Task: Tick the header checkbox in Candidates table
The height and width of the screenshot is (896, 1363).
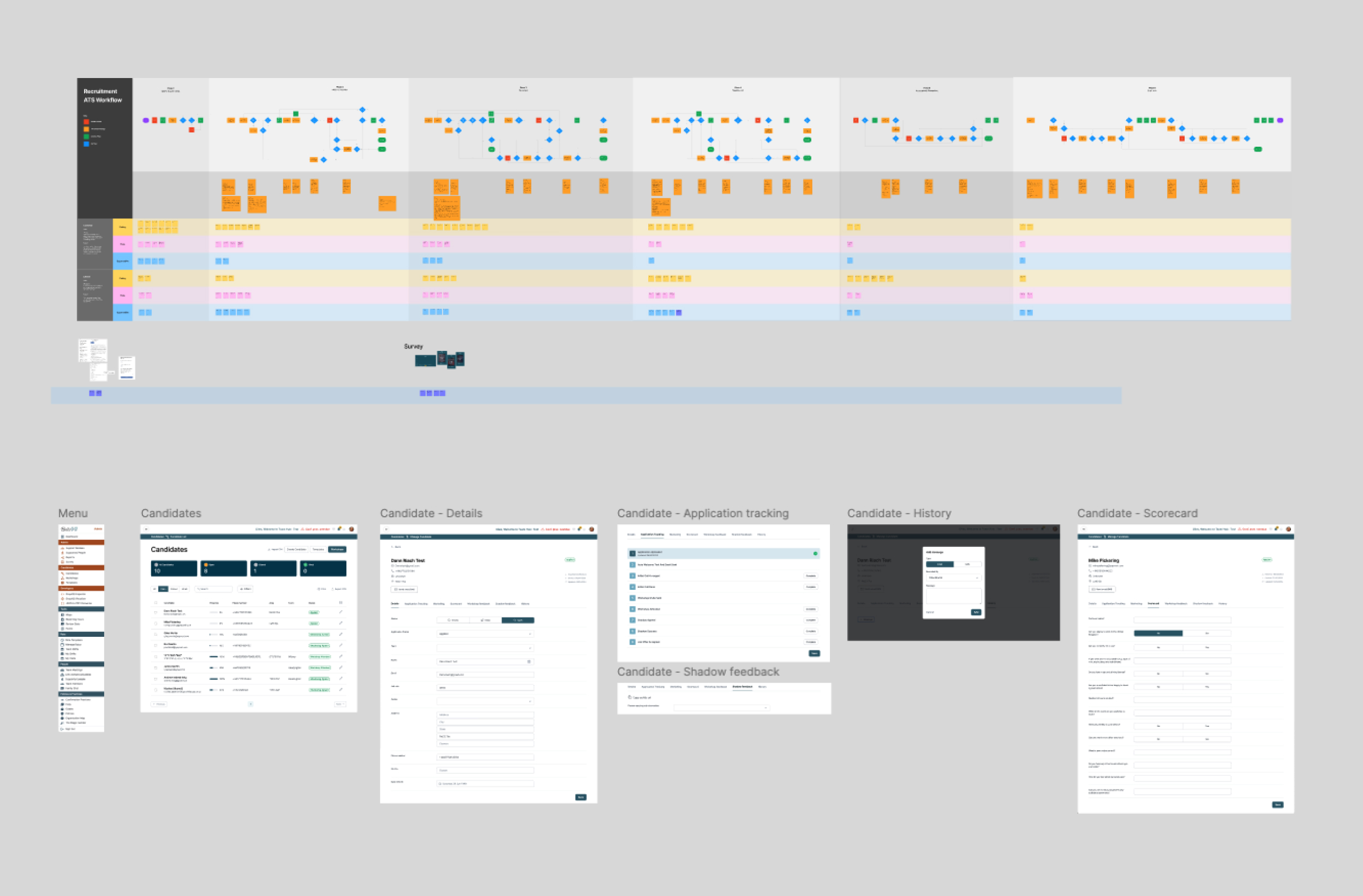Action: click(x=156, y=602)
